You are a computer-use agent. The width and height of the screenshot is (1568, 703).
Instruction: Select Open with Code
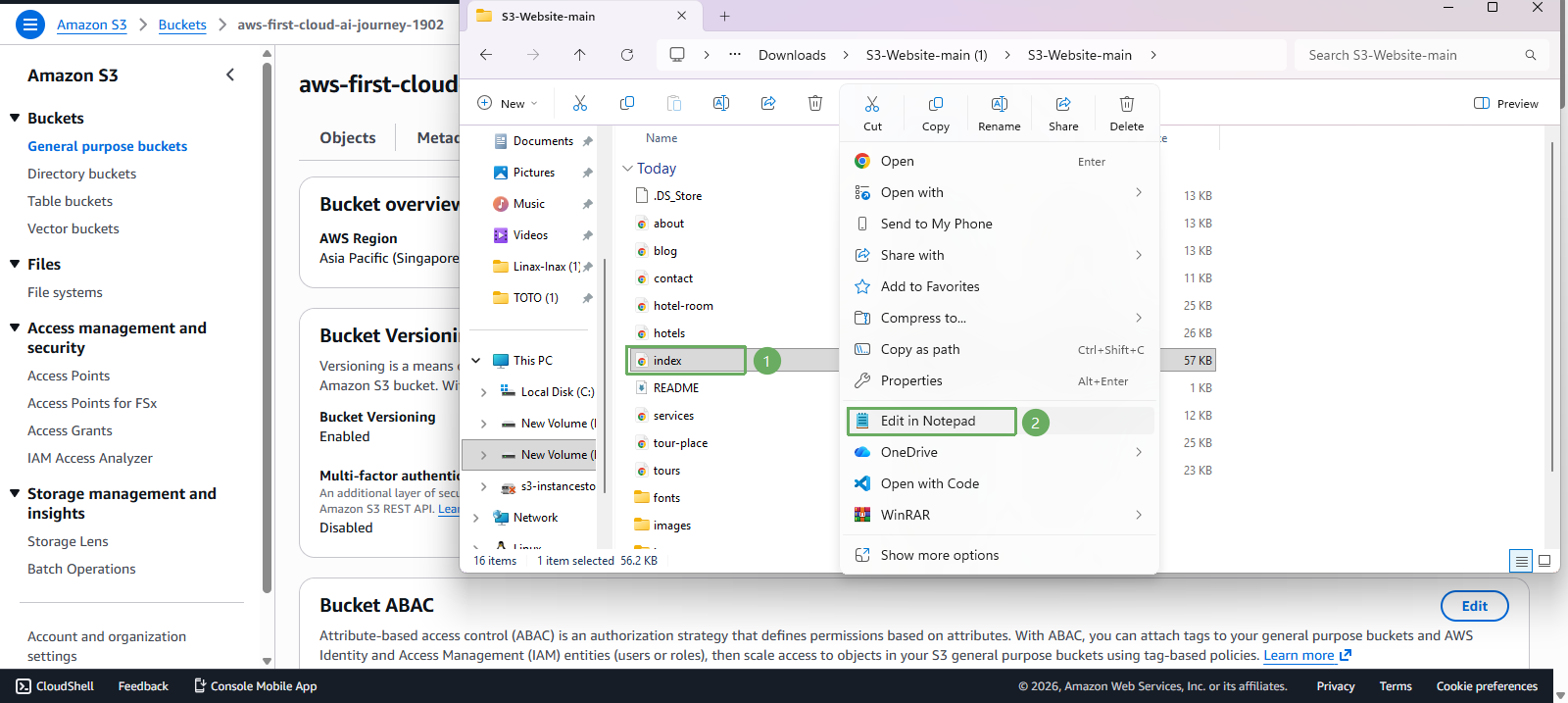[1000, 483]
